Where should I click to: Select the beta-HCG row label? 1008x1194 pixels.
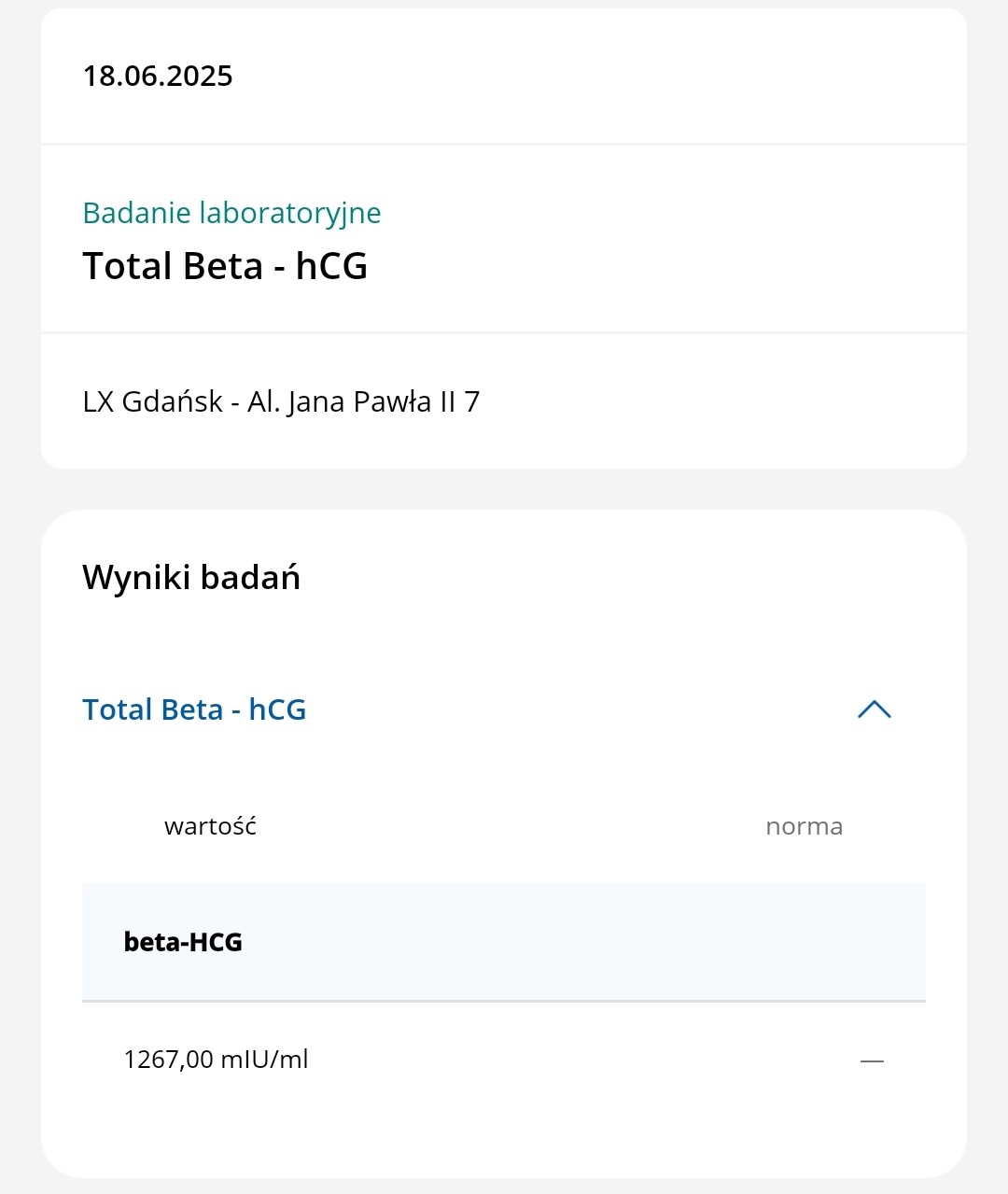tap(183, 942)
